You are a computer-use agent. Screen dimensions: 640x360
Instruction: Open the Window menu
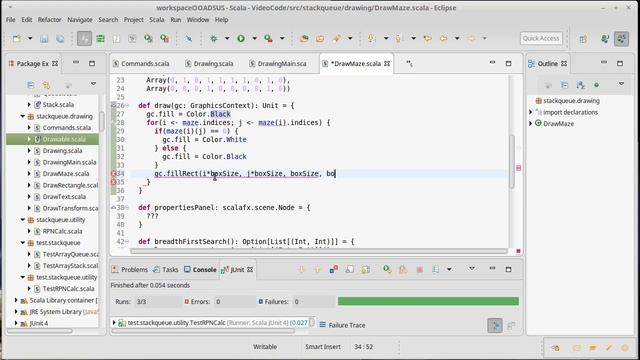tap(198, 20)
